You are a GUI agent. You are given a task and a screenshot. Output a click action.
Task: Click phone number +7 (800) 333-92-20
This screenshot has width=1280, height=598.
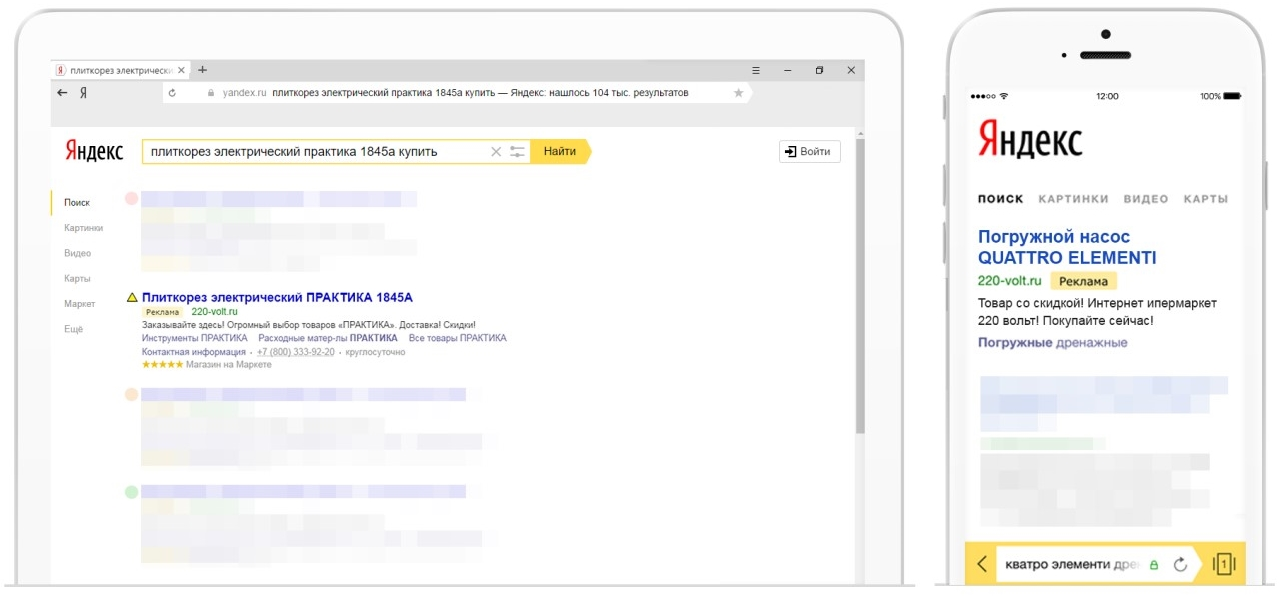[296, 352]
